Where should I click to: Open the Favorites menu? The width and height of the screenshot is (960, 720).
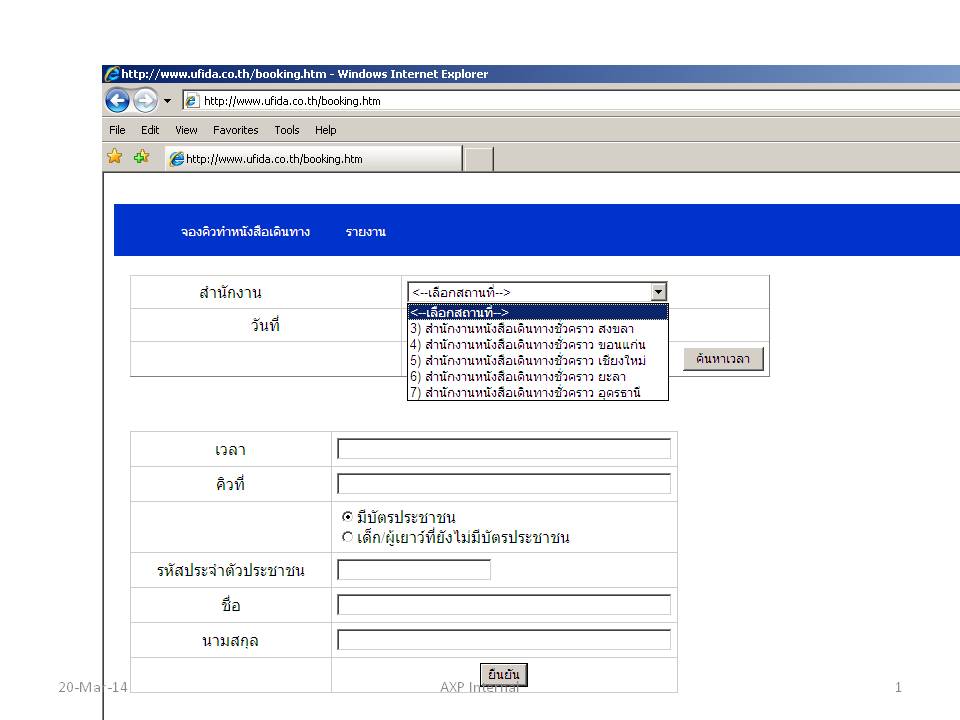coord(236,130)
